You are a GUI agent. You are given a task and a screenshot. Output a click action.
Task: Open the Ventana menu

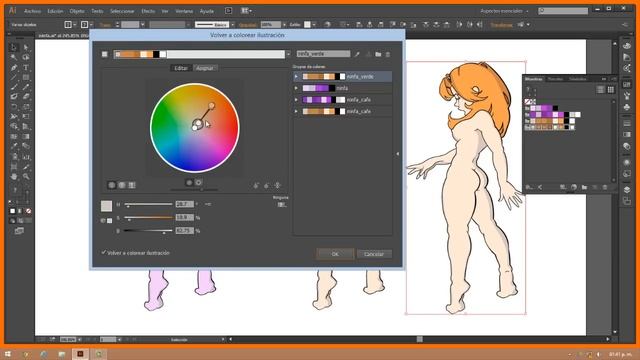pos(184,11)
